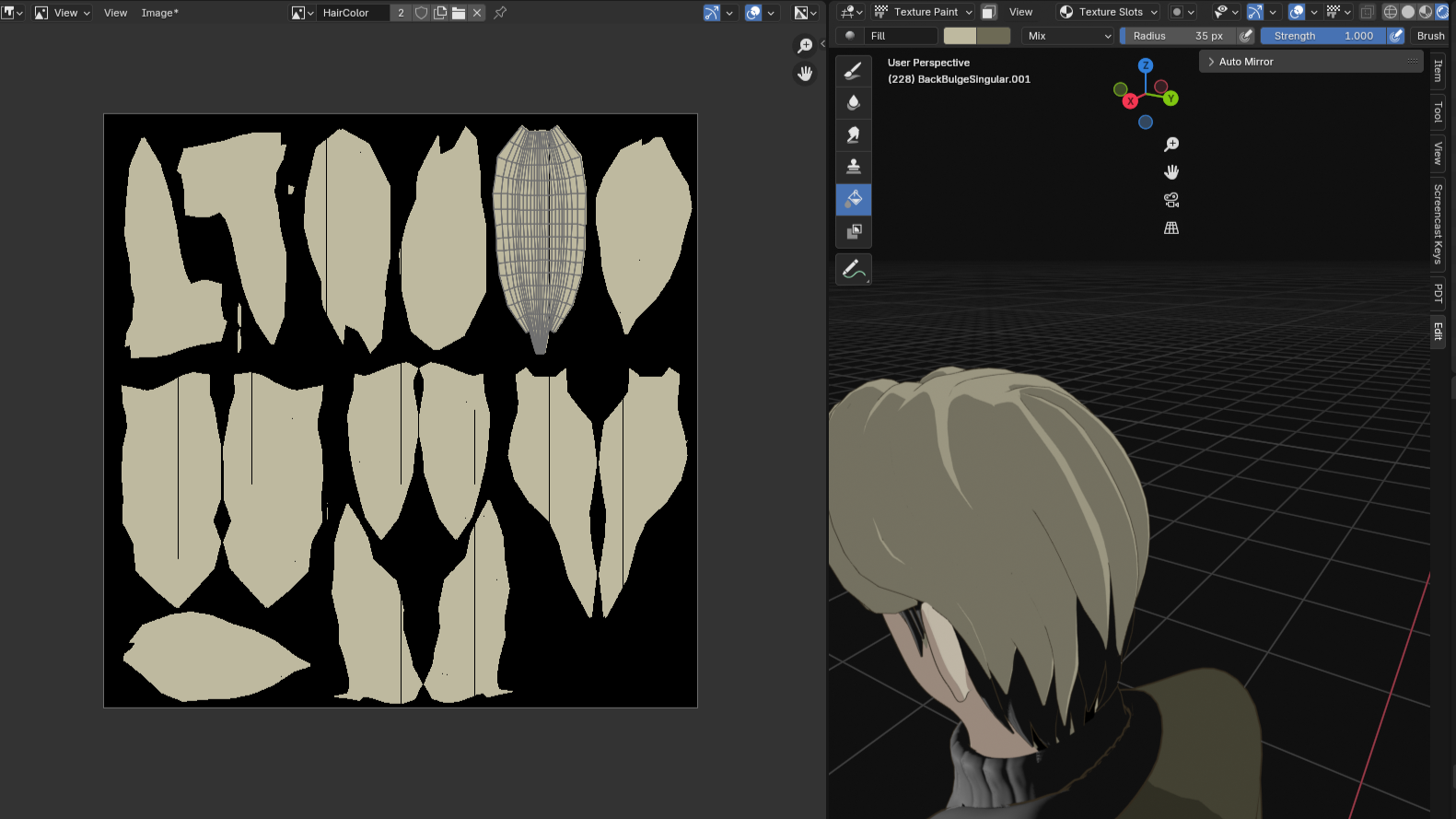Open image editor type dropdown
The width and height of the screenshot is (1456, 819).
[x=12, y=13]
